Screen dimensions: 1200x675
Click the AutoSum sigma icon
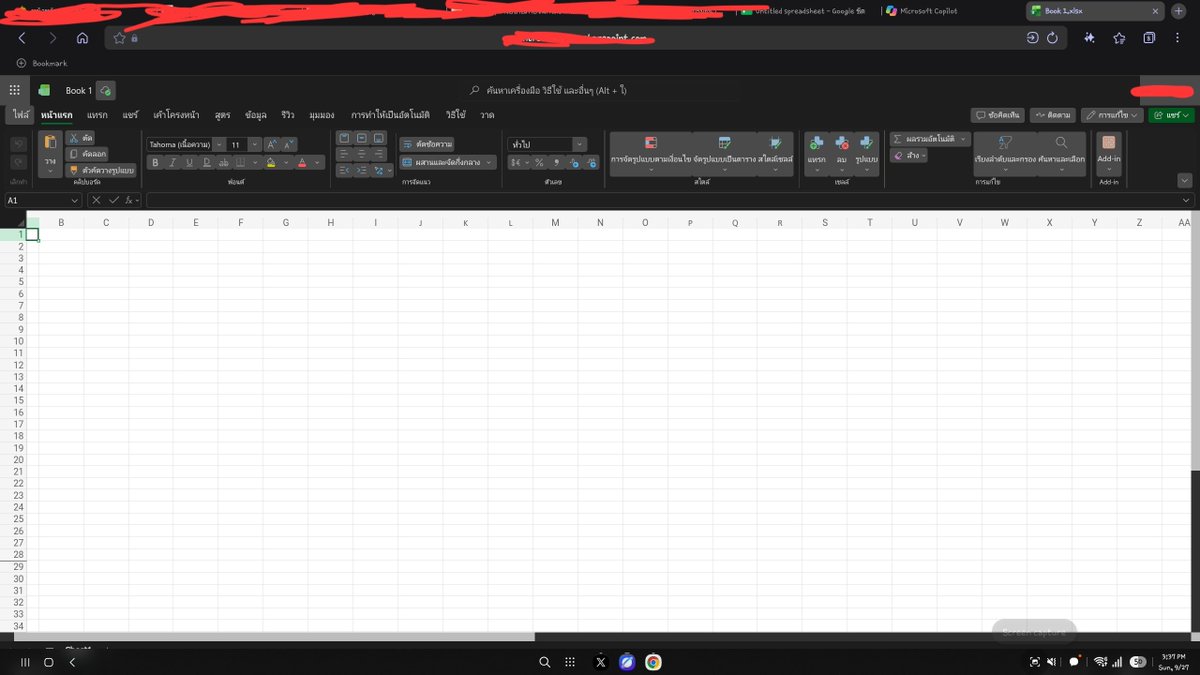[897, 139]
